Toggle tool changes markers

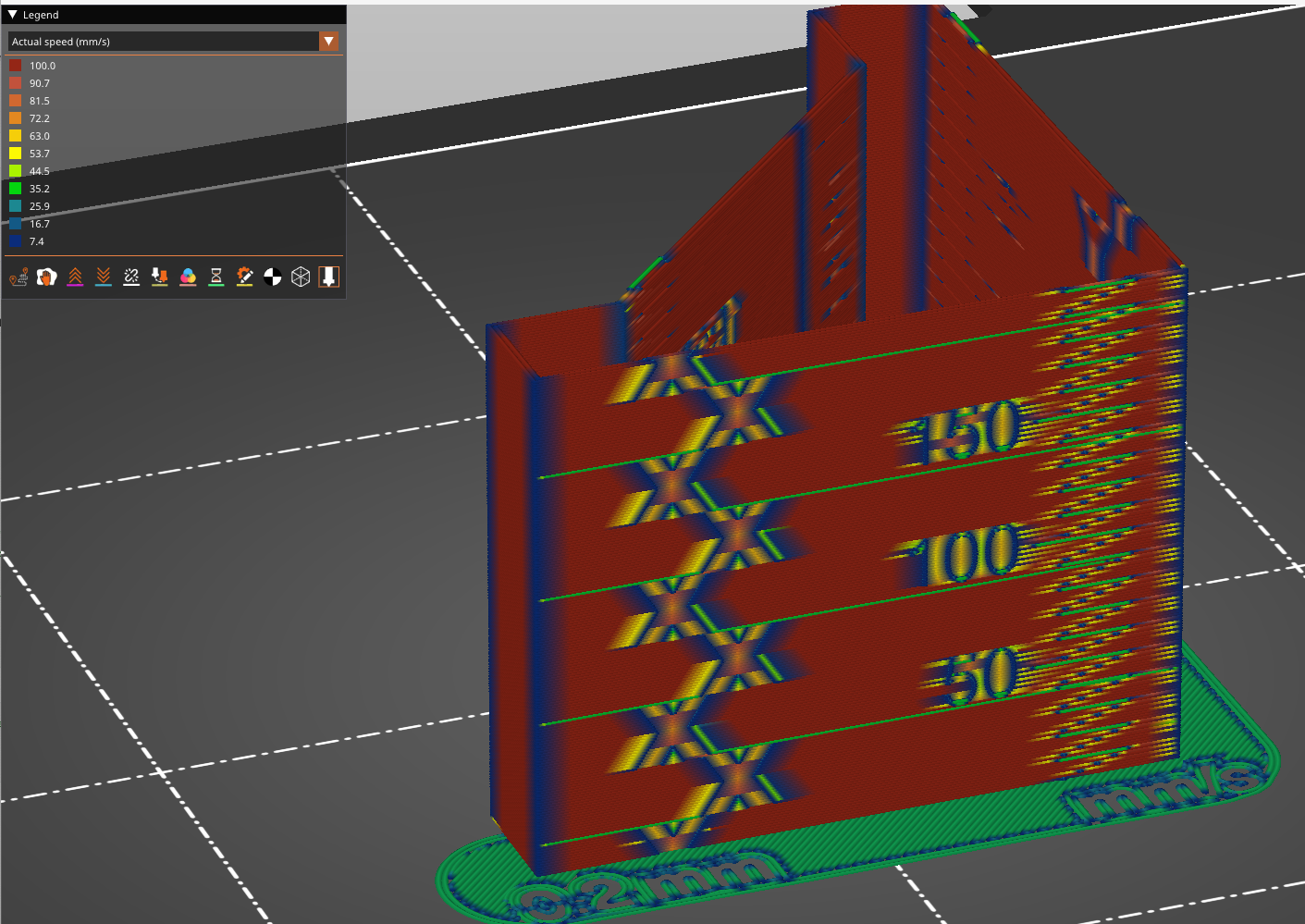[159, 276]
